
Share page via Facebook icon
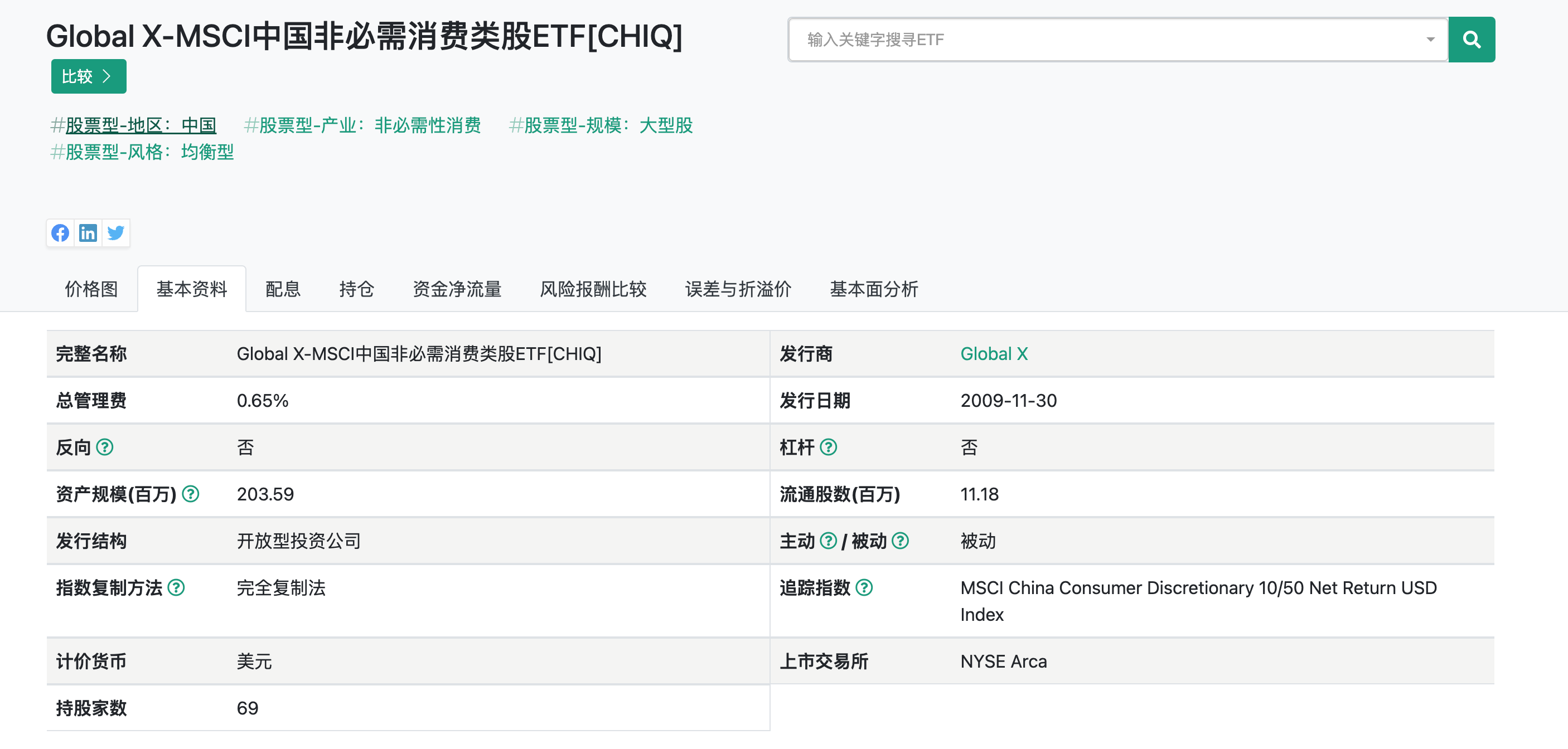60,233
